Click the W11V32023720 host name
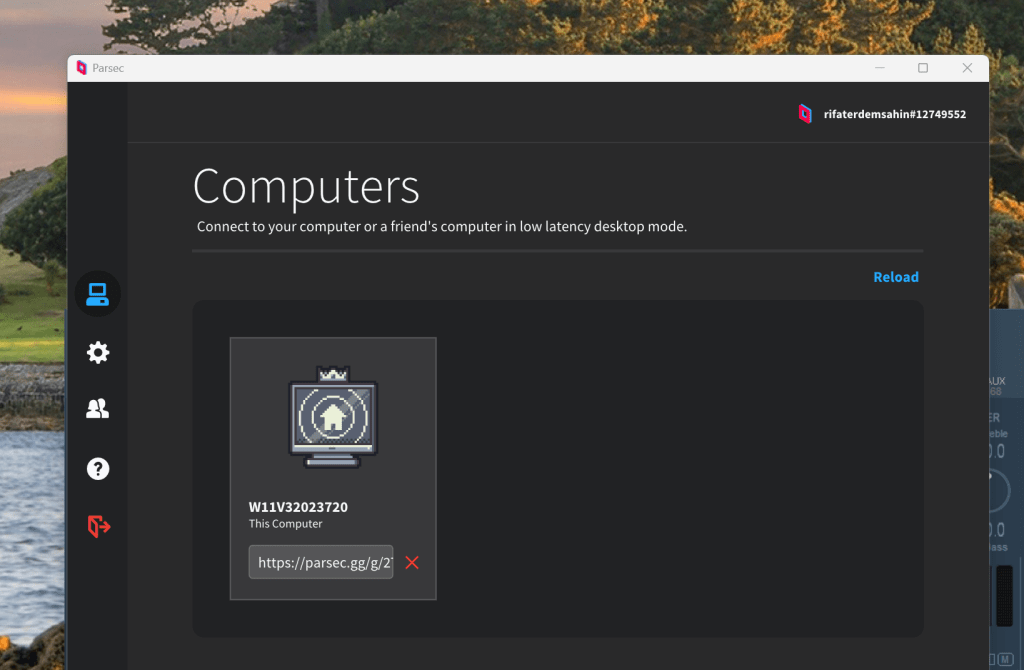Viewport: 1024px width, 670px height. point(298,507)
